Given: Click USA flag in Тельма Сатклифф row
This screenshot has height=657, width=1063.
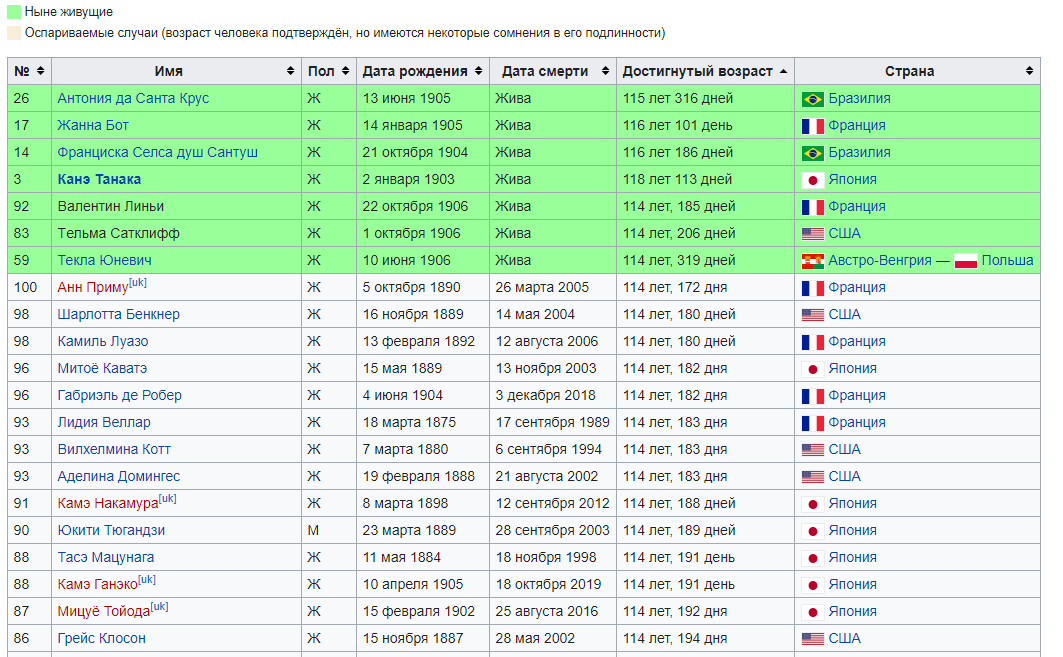Looking at the screenshot, I should (812, 234).
